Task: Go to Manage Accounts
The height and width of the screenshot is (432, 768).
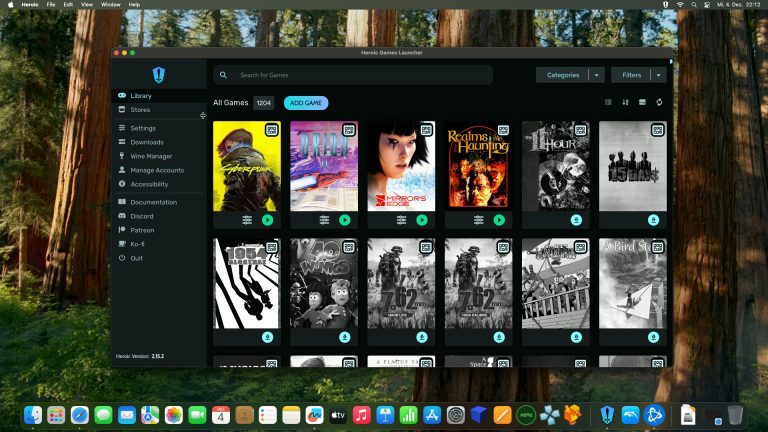Action: [x=159, y=170]
